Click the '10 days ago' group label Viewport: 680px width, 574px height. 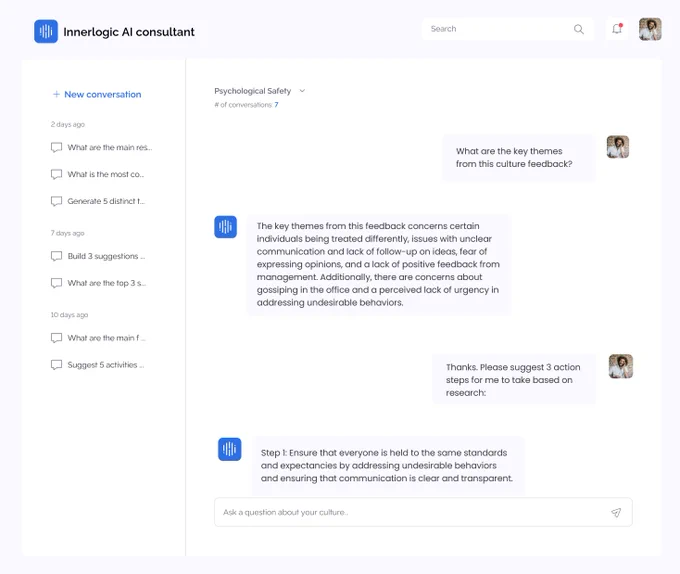click(x=69, y=315)
